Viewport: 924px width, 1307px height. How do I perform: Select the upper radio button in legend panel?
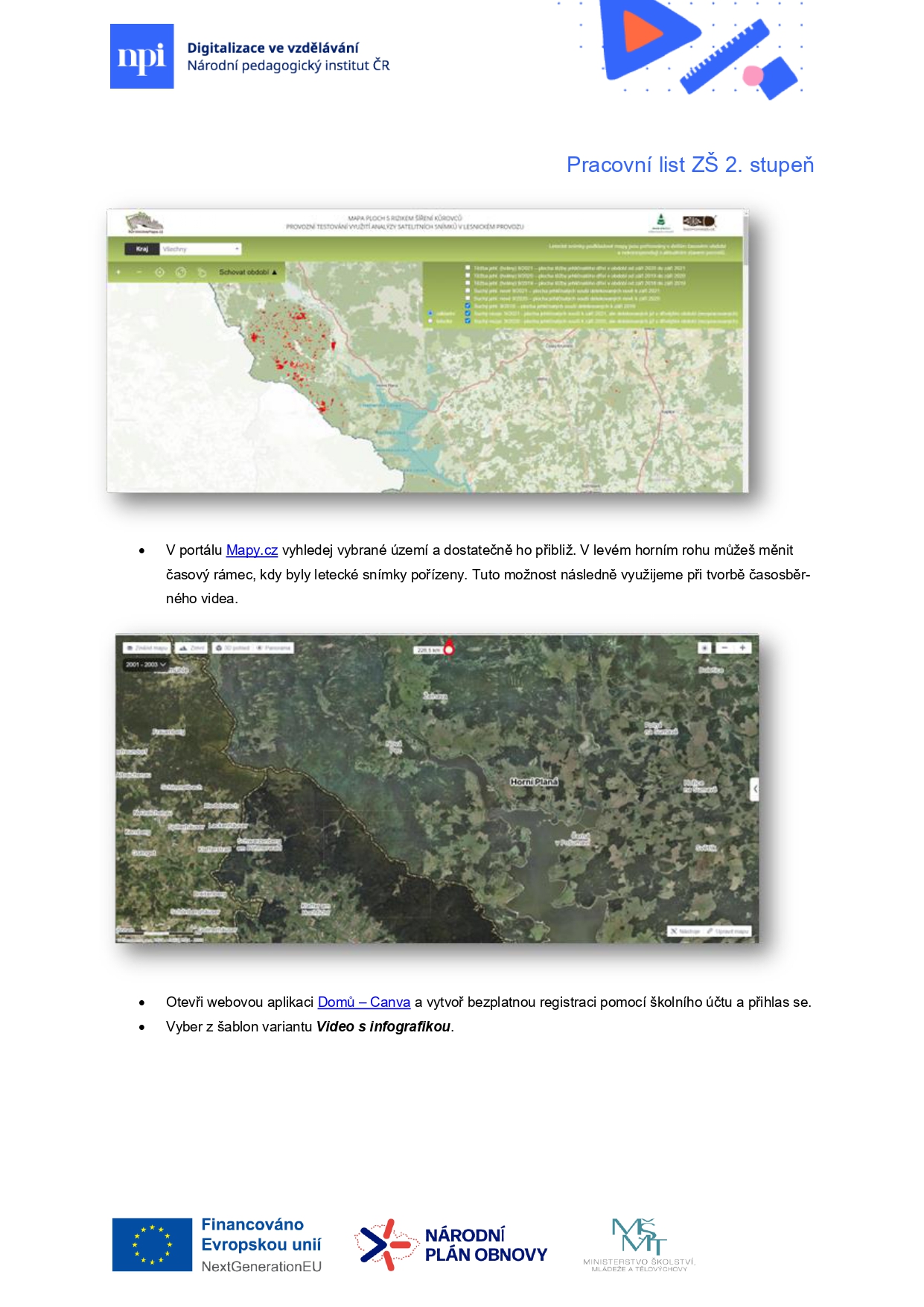(430, 314)
